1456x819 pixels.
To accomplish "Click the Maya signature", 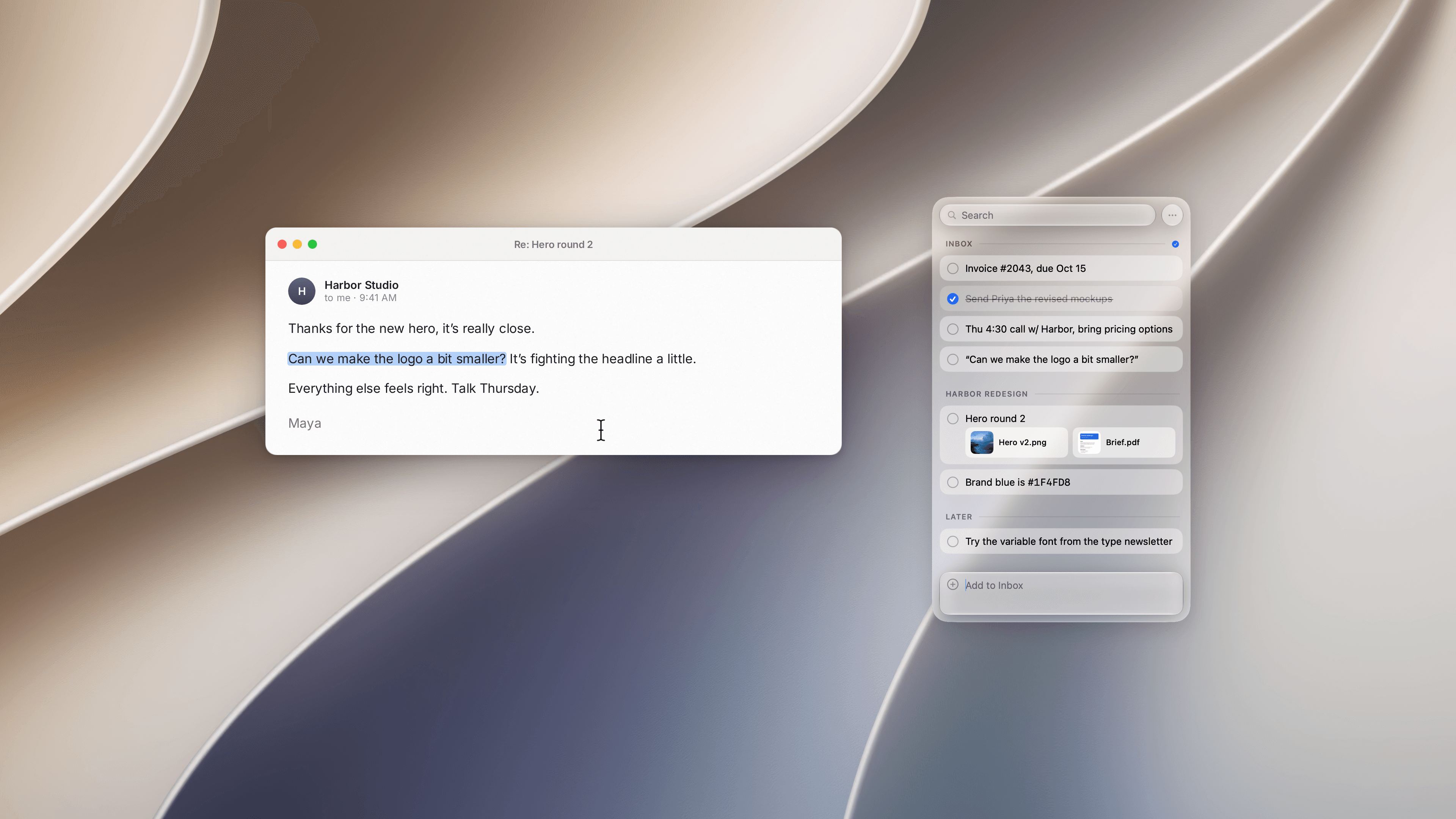I will tap(304, 424).
